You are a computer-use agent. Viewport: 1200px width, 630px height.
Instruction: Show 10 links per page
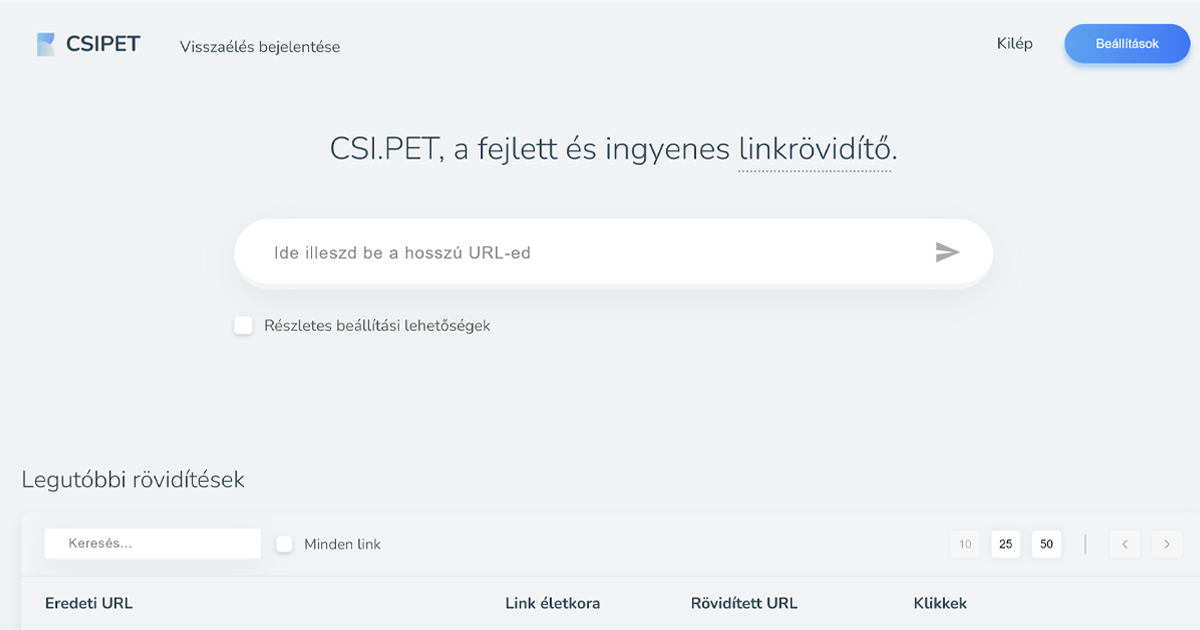pyautogui.click(x=965, y=544)
